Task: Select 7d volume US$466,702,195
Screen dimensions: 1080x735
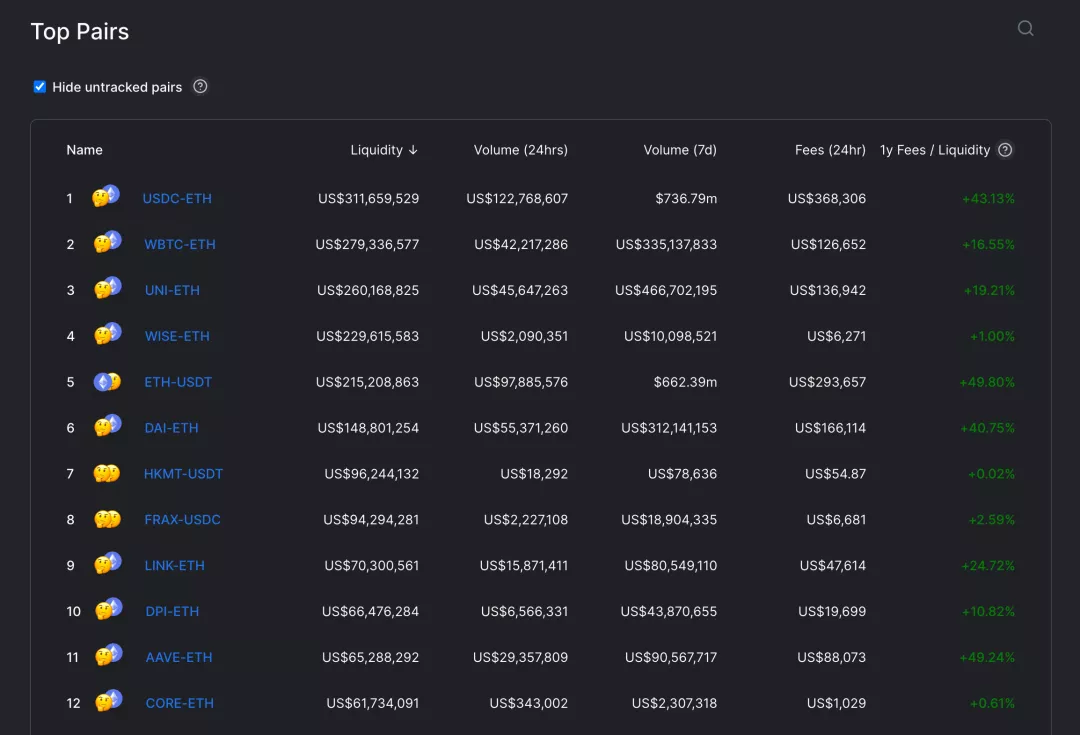Action: (666, 290)
